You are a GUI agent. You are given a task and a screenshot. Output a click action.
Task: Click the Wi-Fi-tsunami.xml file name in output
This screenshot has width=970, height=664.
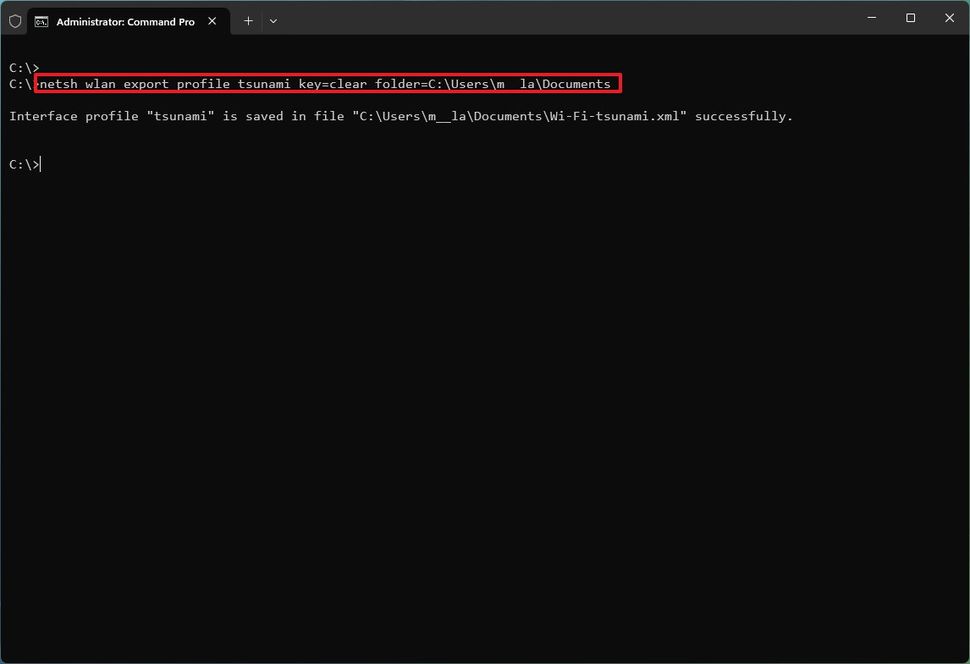(615, 116)
